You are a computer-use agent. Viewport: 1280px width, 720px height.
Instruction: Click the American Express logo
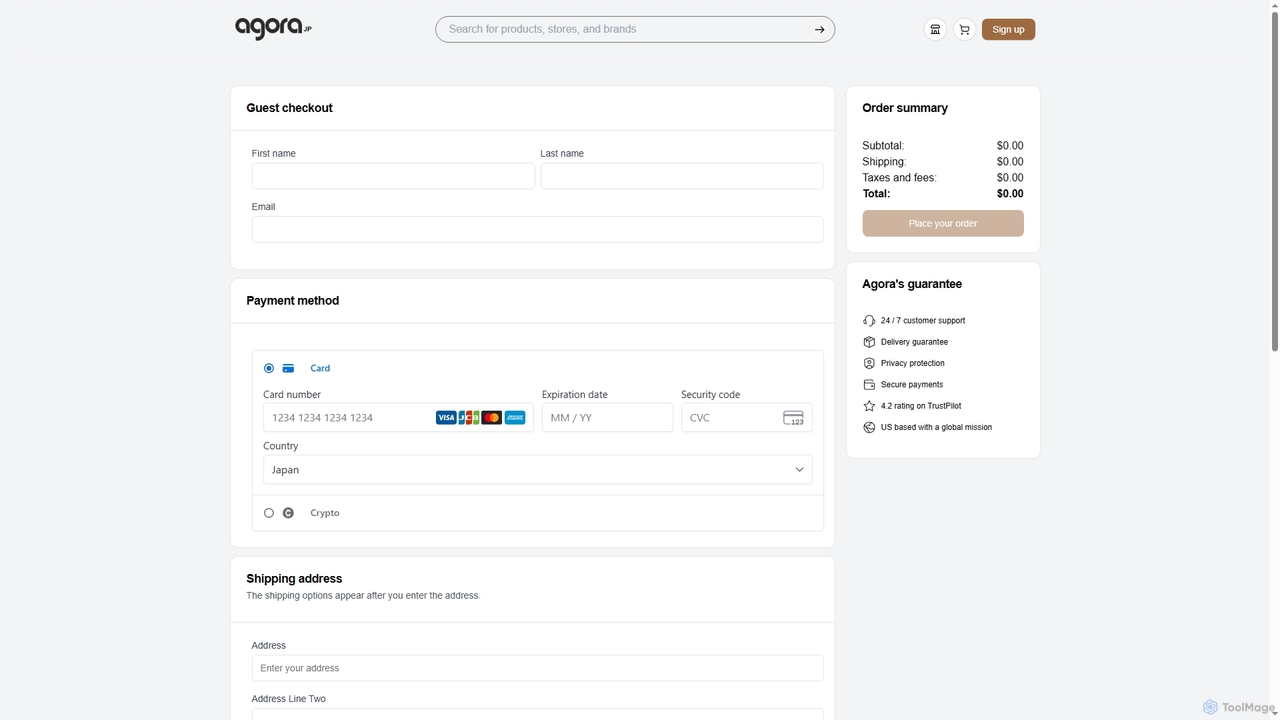pos(515,418)
